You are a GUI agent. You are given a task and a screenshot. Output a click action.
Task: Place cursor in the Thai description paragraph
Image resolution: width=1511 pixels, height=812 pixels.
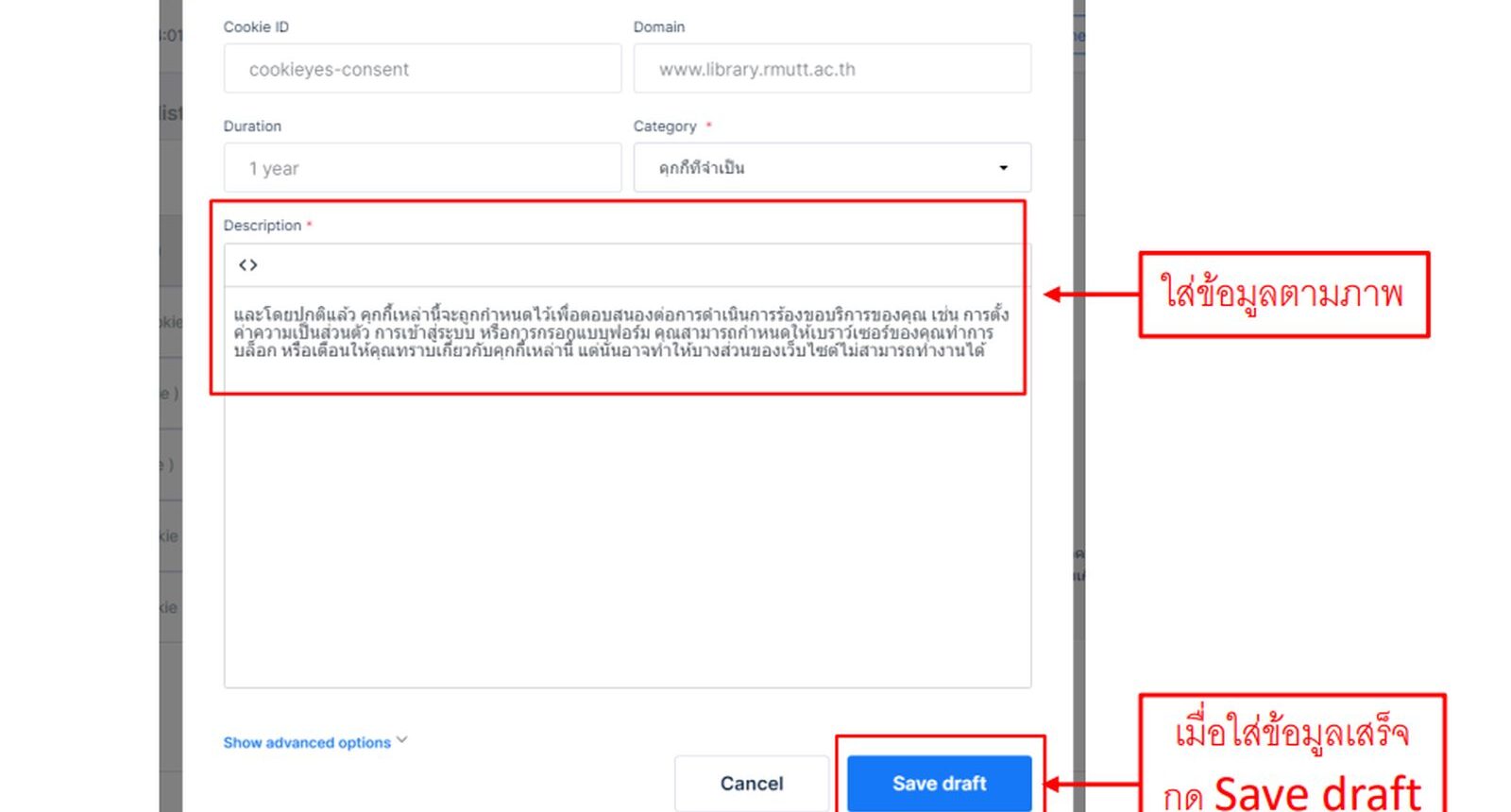pos(621,332)
